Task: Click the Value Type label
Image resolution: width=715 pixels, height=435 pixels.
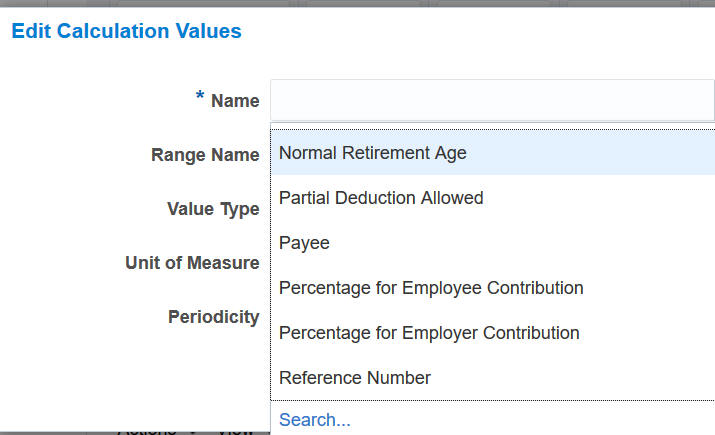Action: click(x=213, y=209)
